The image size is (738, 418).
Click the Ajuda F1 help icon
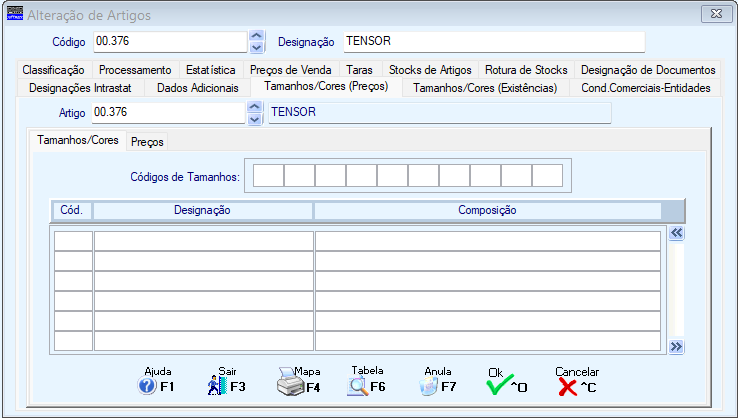pyautogui.click(x=148, y=386)
